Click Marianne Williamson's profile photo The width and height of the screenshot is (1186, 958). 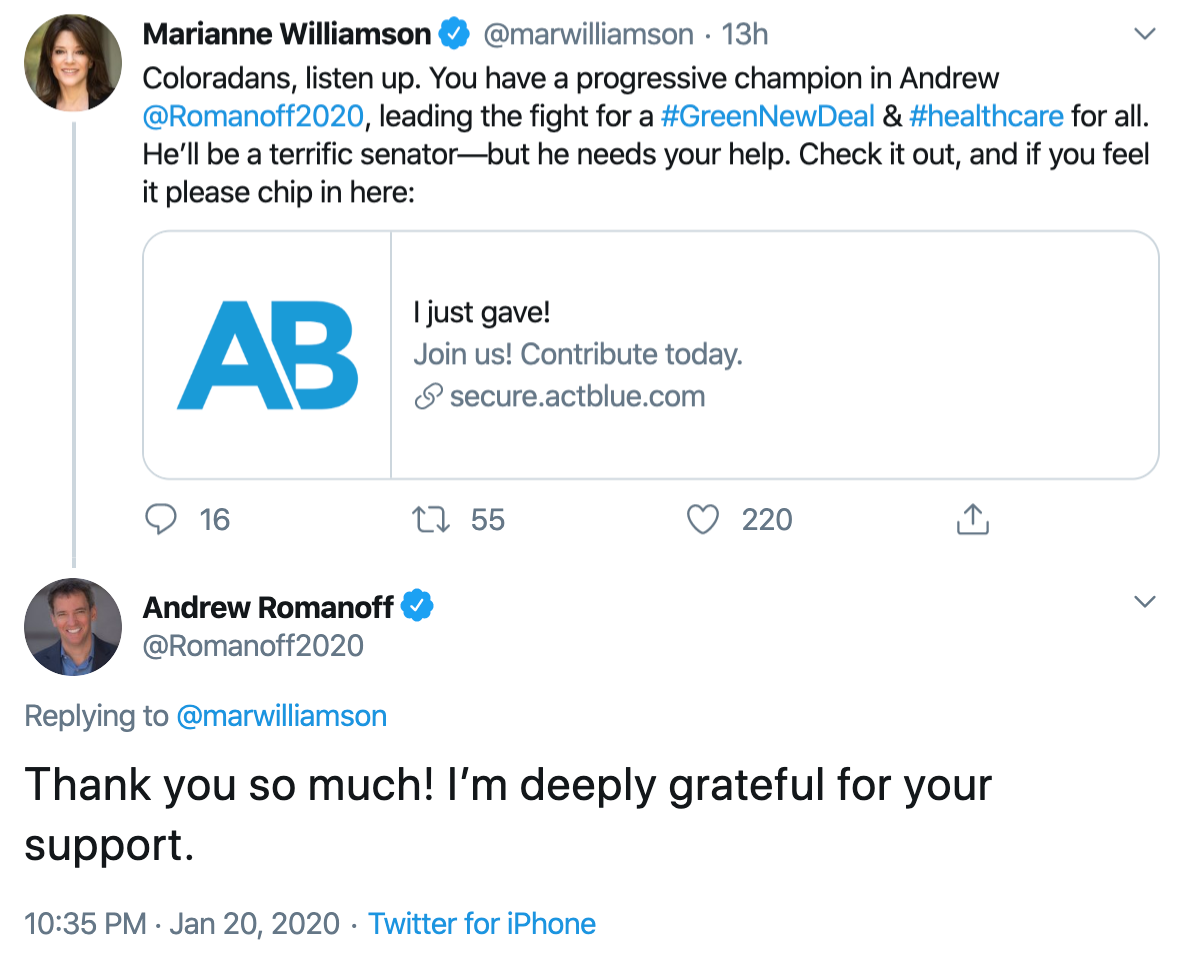(x=73, y=62)
